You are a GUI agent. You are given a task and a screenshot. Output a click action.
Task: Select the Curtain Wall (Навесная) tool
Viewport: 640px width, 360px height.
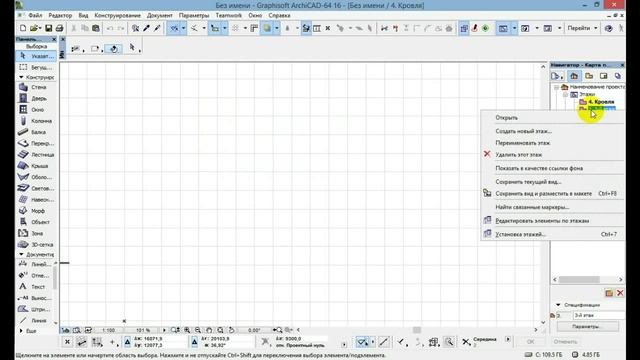pos(36,200)
